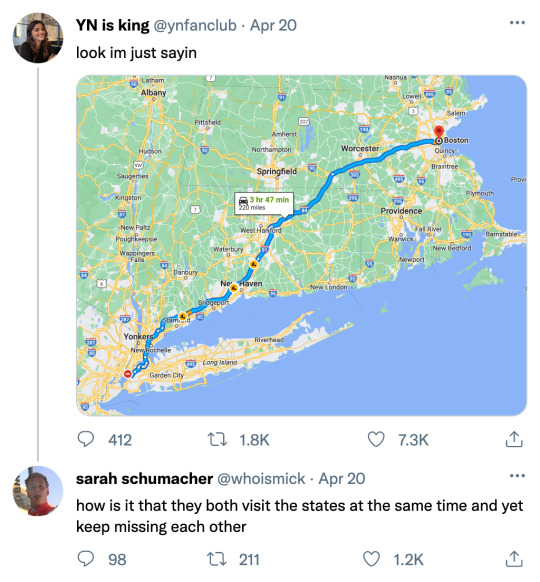Open more options for YN is king tweet
The width and height of the screenshot is (540, 582).
[x=517, y=23]
